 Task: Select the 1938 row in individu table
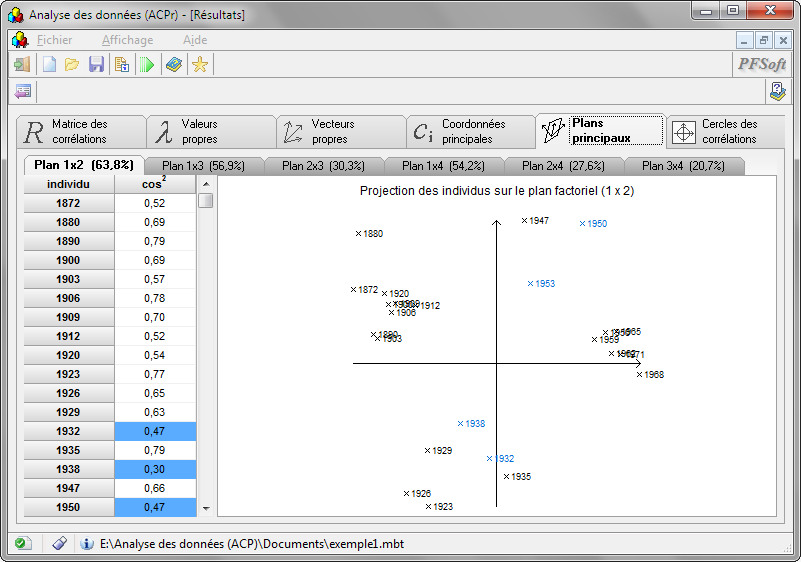69,469
